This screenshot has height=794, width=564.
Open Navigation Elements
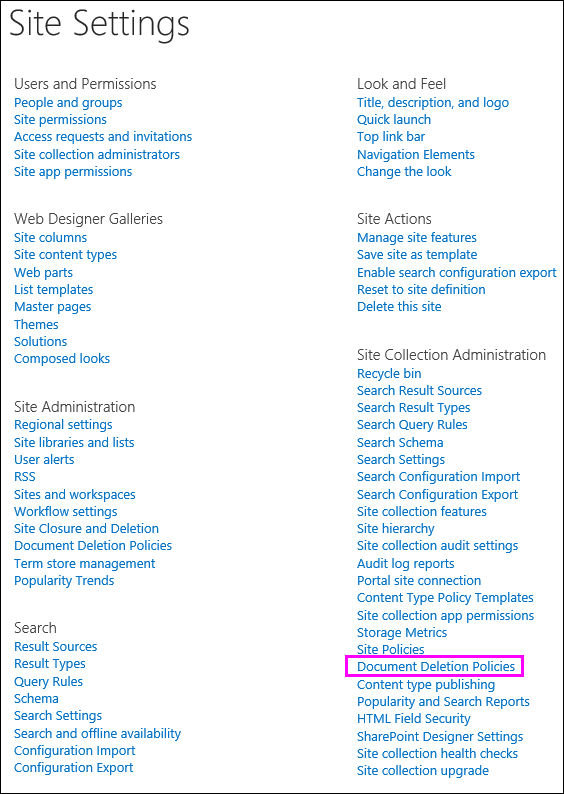[416, 154]
